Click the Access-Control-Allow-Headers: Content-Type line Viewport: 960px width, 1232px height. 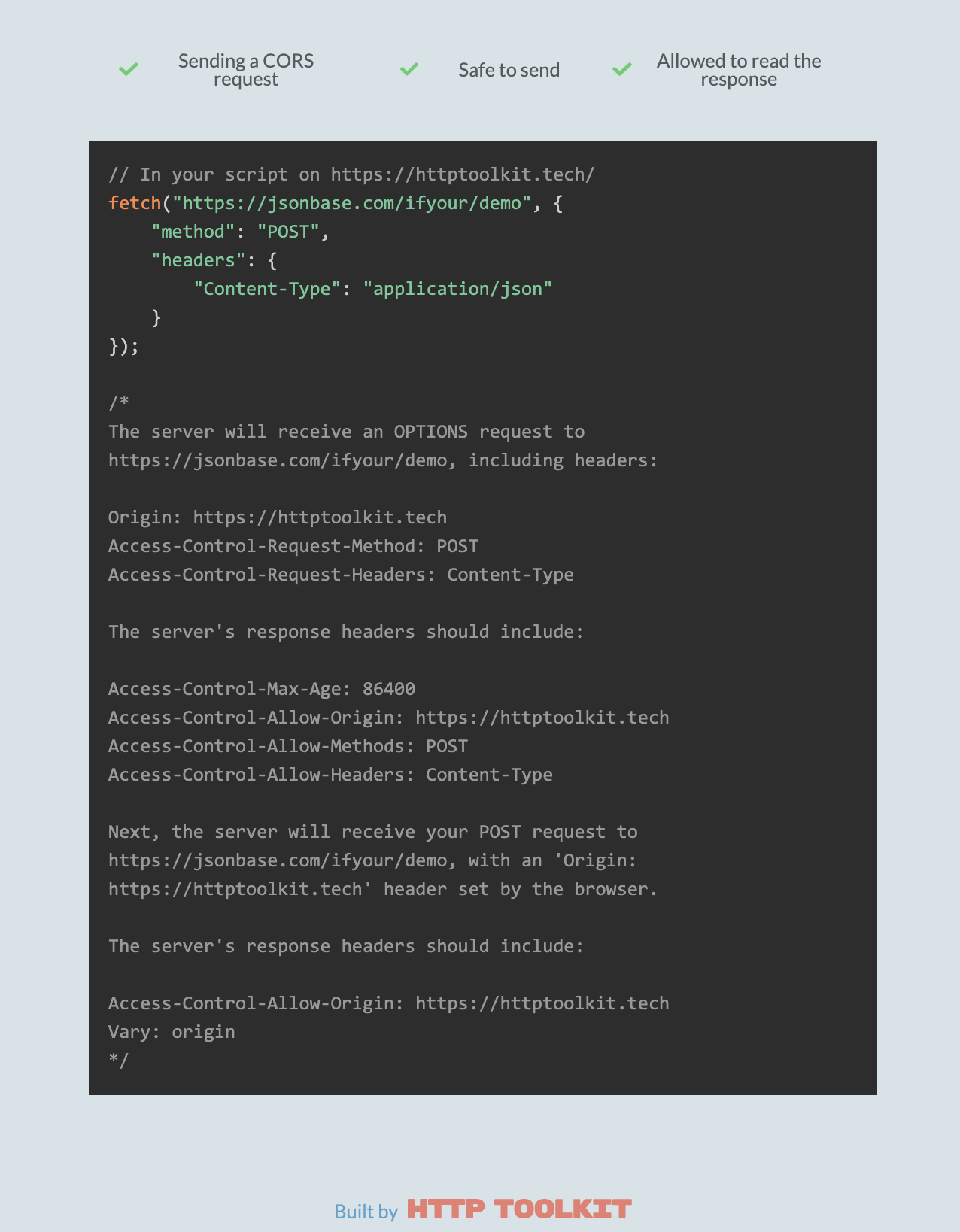pos(330,775)
